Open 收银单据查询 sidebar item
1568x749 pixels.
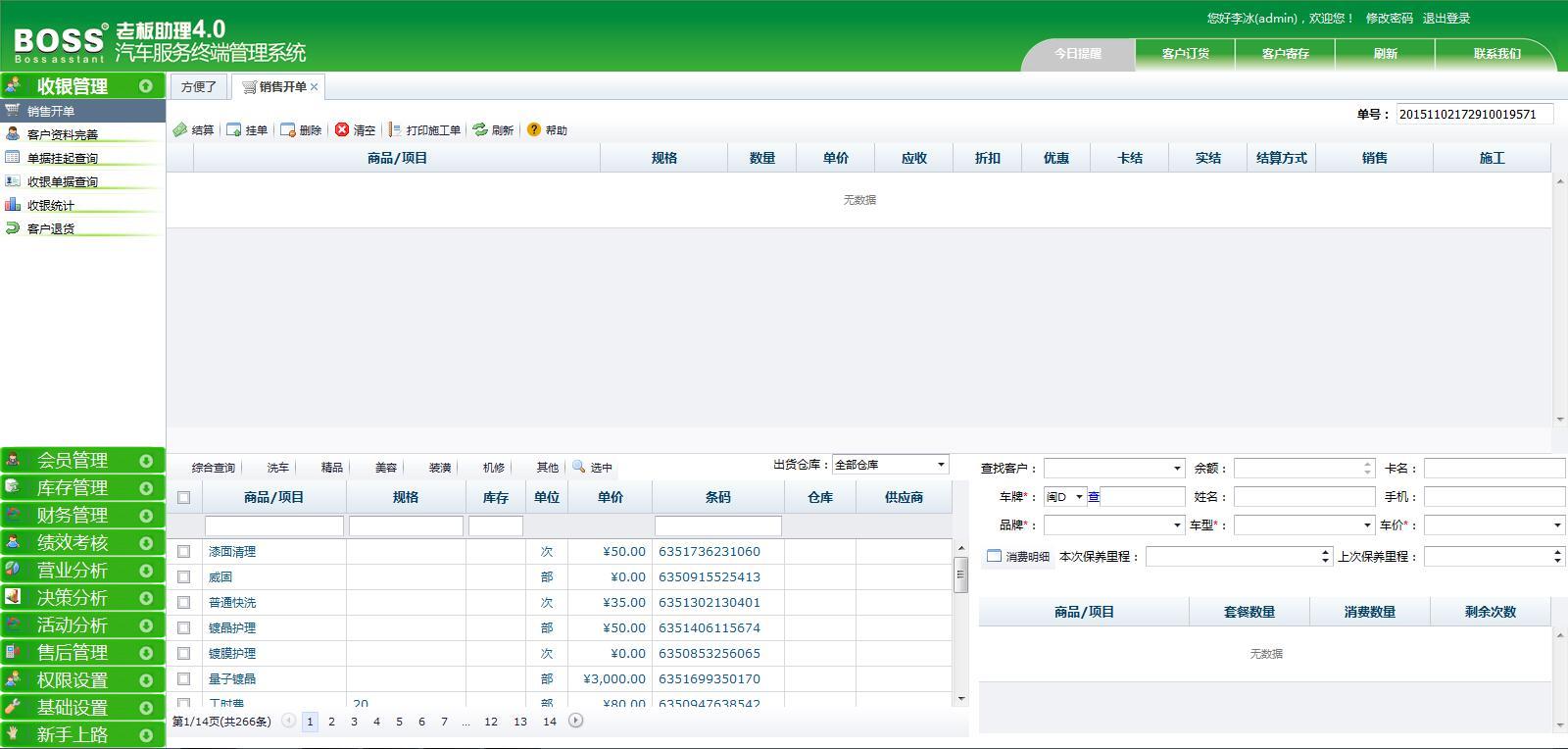click(82, 181)
